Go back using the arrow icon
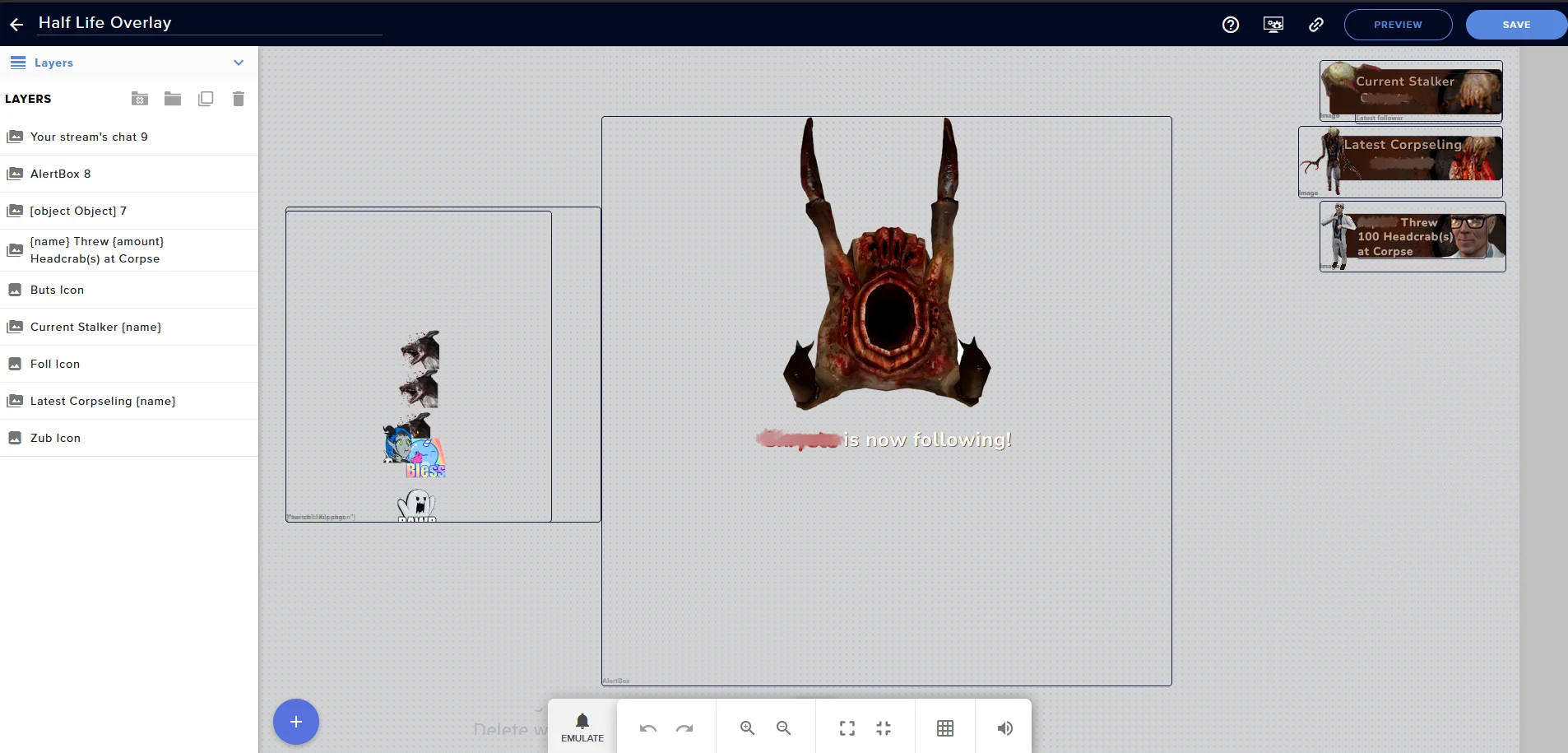This screenshot has height=753, width=1568. 16,25
